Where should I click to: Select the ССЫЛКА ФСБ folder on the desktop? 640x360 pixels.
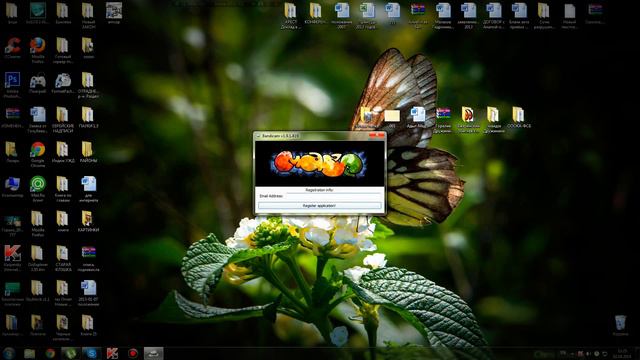(519, 118)
